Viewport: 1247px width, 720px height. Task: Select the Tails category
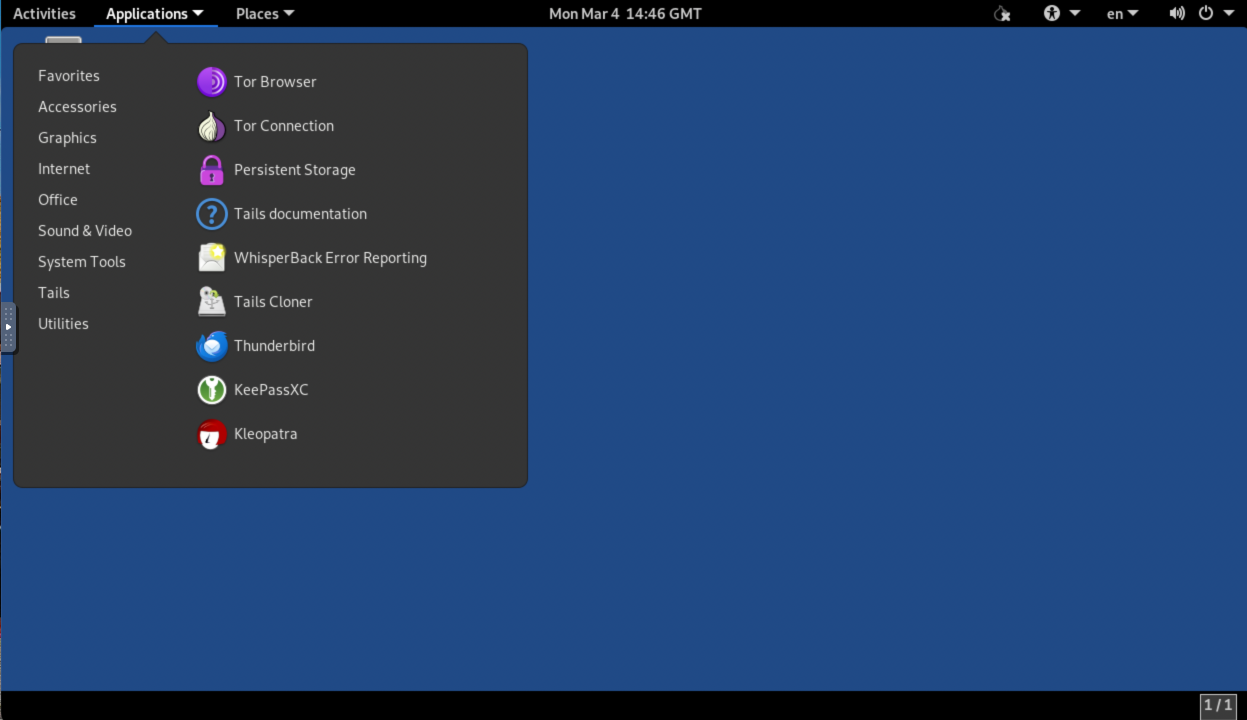coord(54,293)
